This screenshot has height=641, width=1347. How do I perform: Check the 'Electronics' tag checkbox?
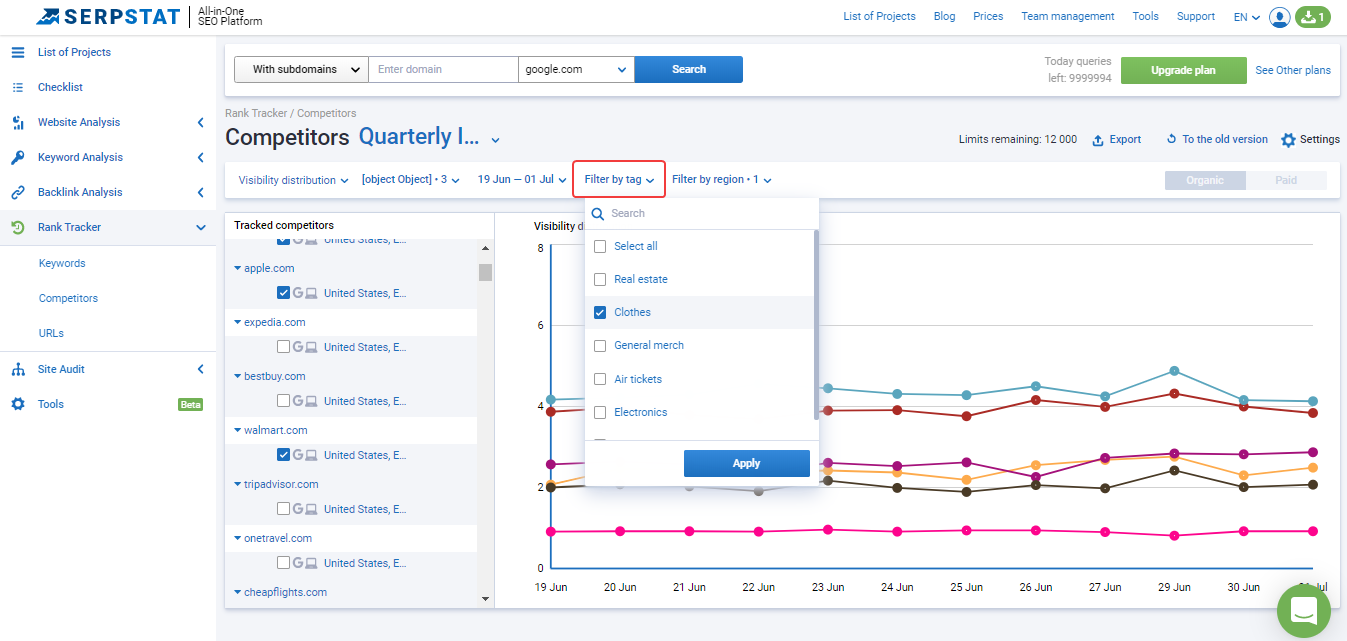tap(600, 412)
